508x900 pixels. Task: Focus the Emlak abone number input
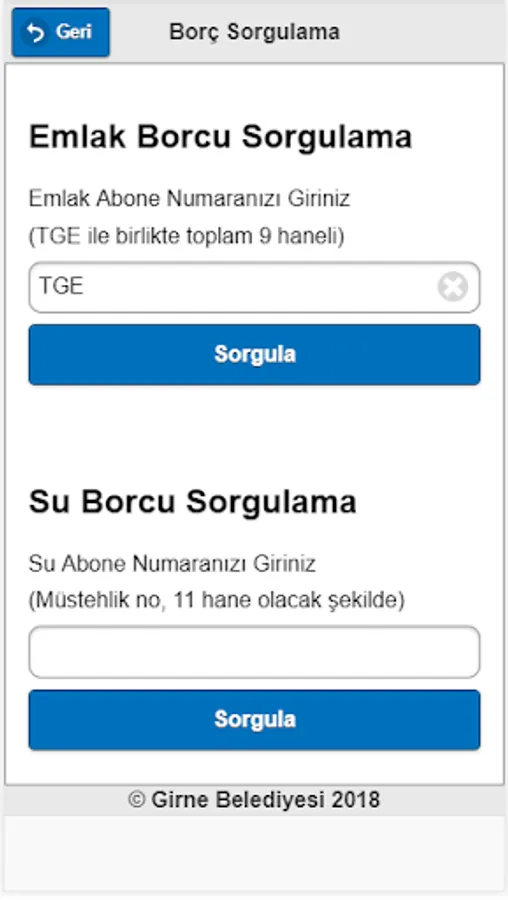tap(254, 287)
